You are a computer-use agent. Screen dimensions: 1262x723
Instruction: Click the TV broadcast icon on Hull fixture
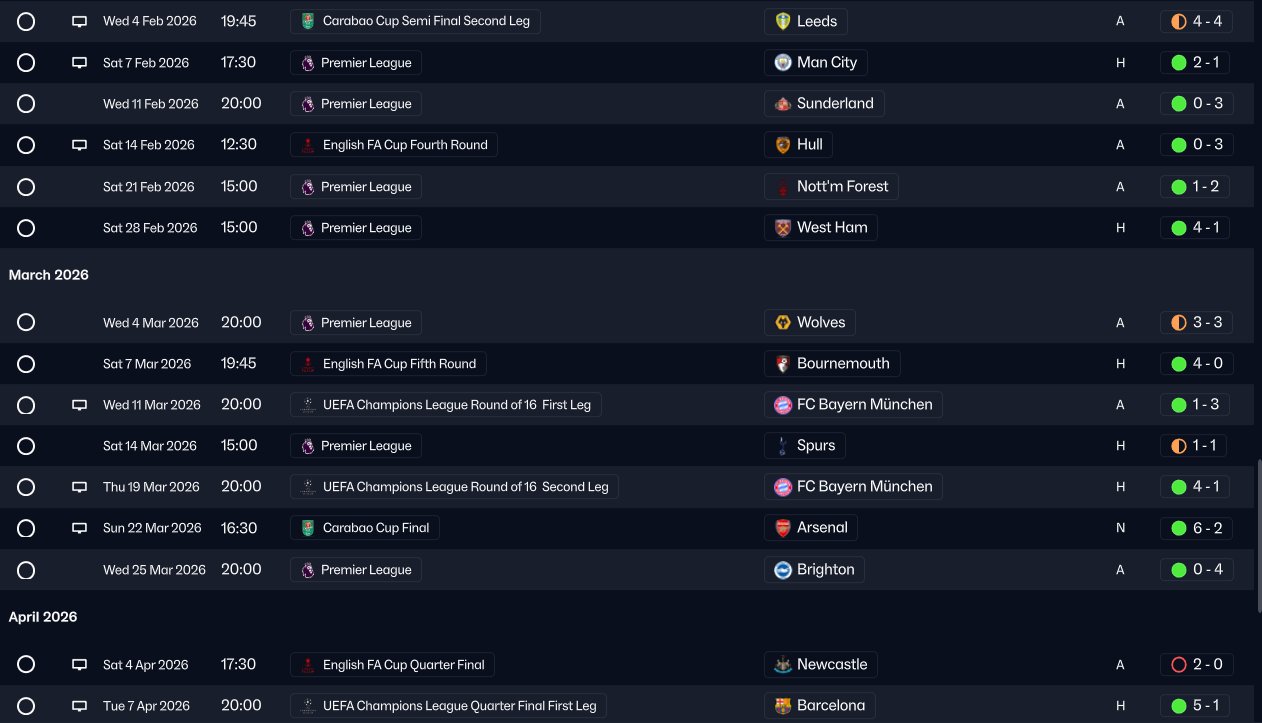[x=80, y=145]
